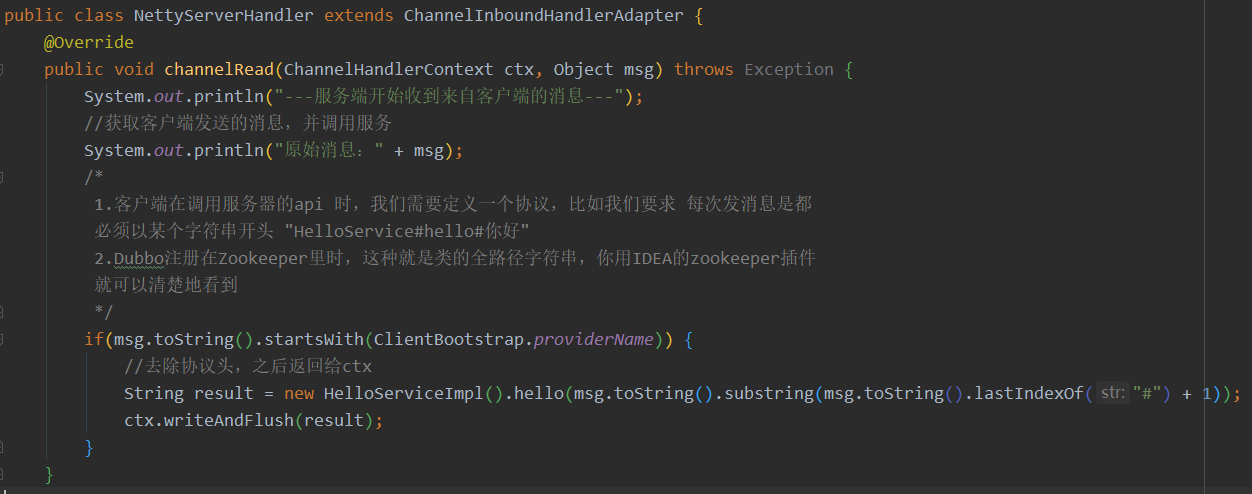This screenshot has width=1252, height=494.
Task: Click the comment line starting 1.客户端在调用服务器的api
Action: (x=453, y=204)
